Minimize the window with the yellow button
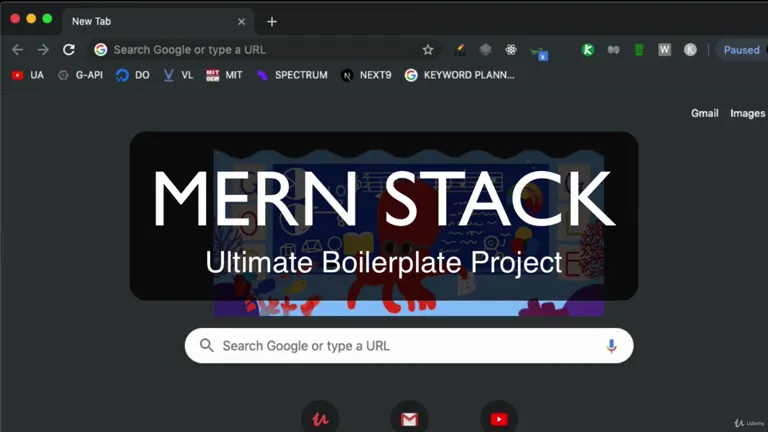768x432 pixels. 31,19
